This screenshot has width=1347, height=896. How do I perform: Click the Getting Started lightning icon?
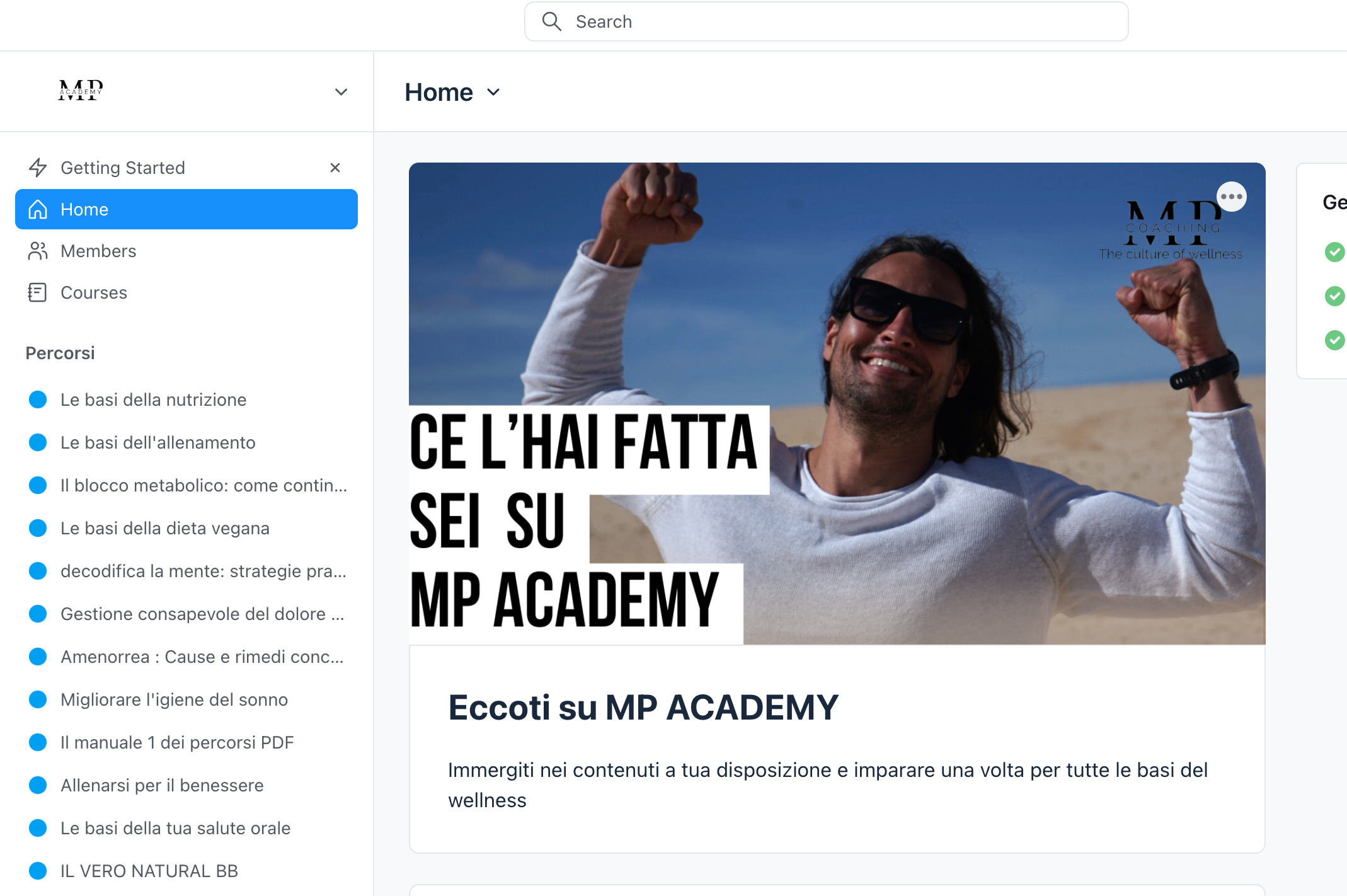pos(38,168)
